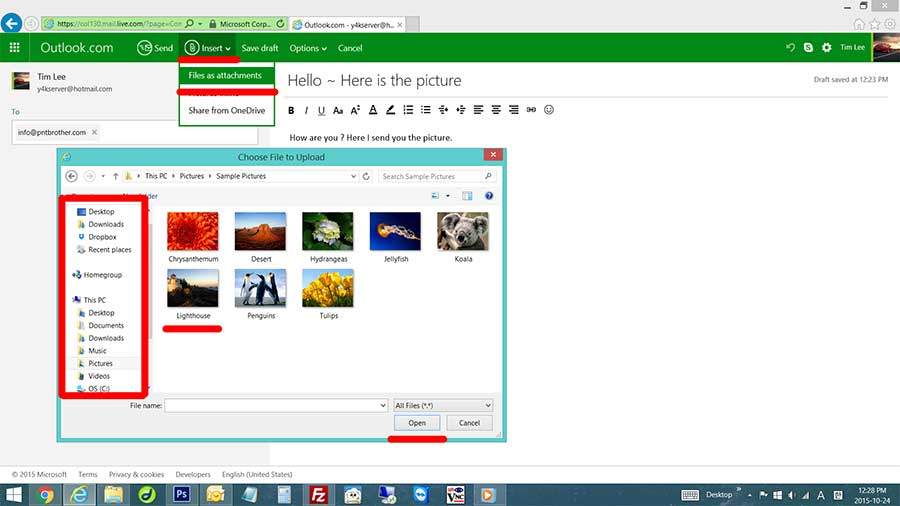Insert a bulleted list
This screenshot has height=506, width=900.
pyautogui.click(x=425, y=110)
